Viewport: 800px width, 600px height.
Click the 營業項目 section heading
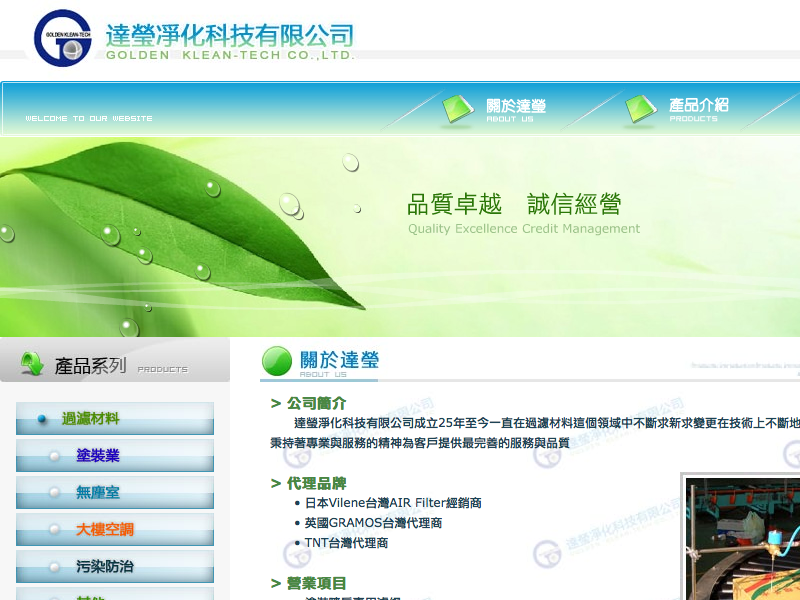tap(316, 583)
